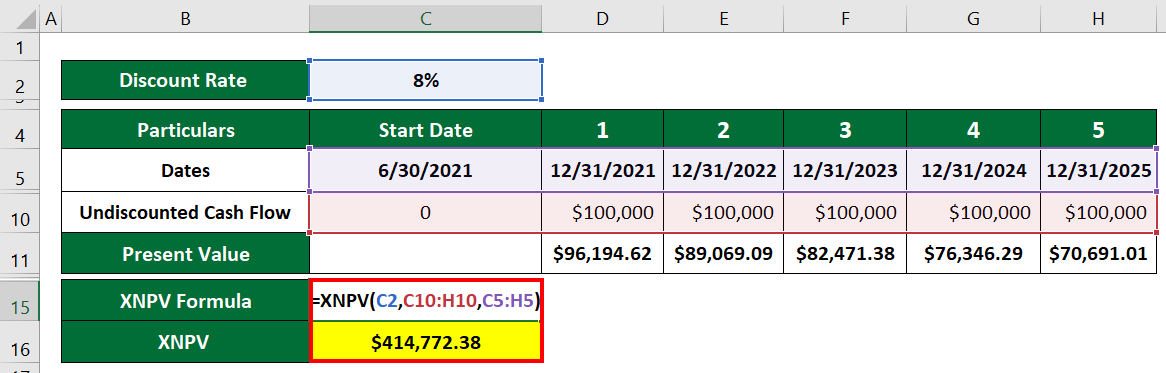
Task: Select row header 5
Action: coord(20,170)
